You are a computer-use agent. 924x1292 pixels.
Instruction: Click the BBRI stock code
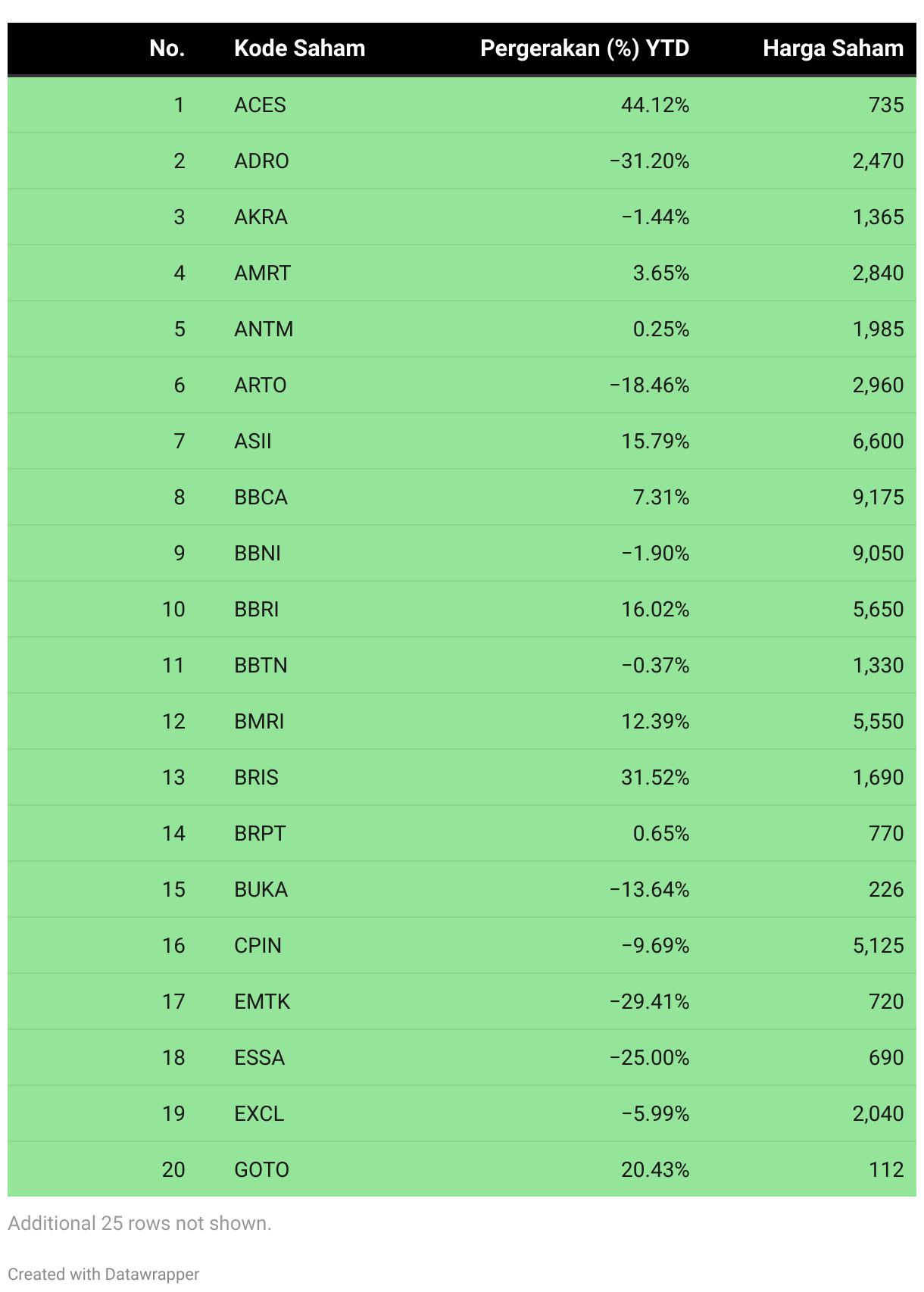(x=256, y=609)
